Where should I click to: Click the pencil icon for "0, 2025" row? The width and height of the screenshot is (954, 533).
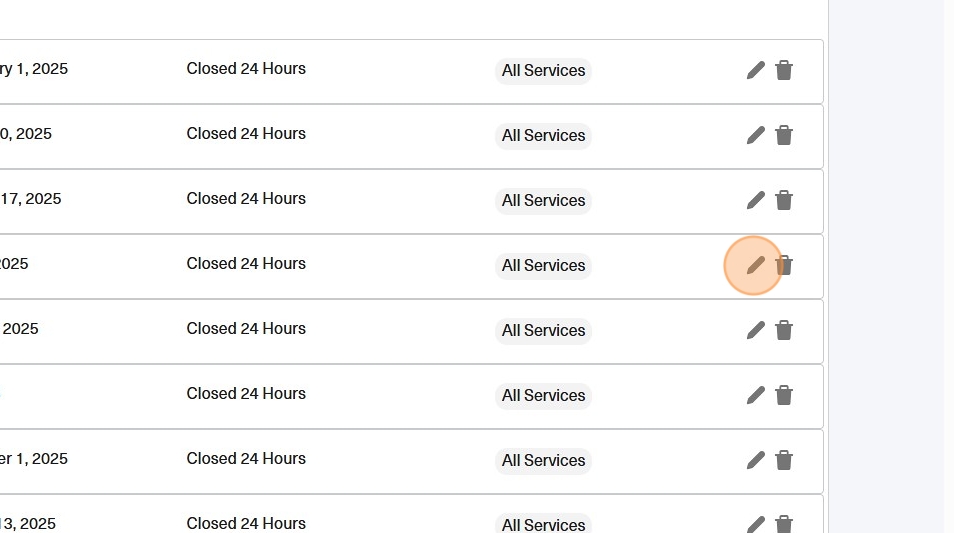coord(755,135)
